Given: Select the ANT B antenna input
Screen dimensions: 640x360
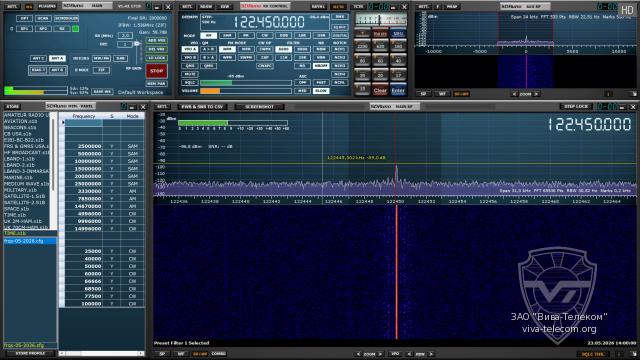Looking at the screenshot, I should tap(58, 70).
